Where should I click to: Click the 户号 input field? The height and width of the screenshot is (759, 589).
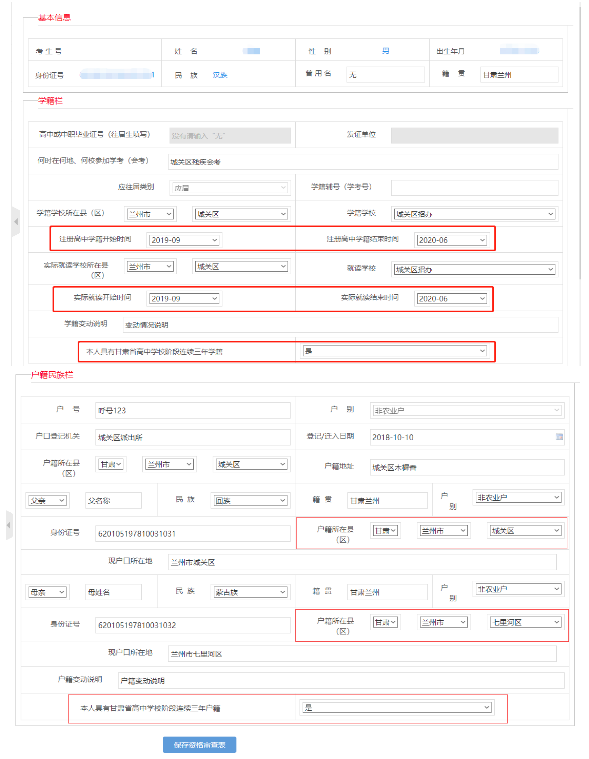pyautogui.click(x=193, y=410)
